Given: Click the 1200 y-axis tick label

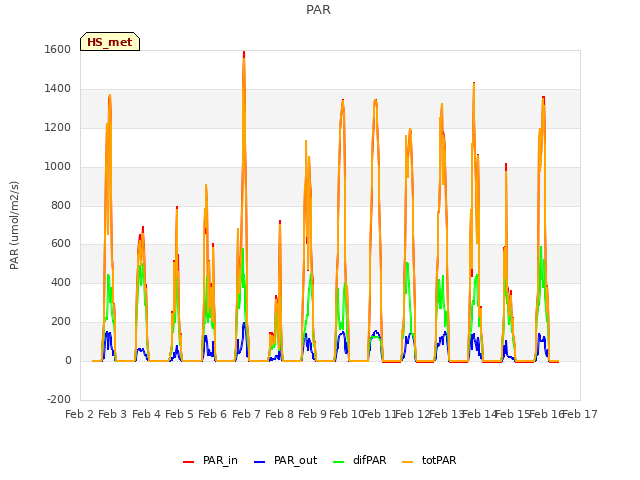Looking at the screenshot, I should click(x=58, y=128).
